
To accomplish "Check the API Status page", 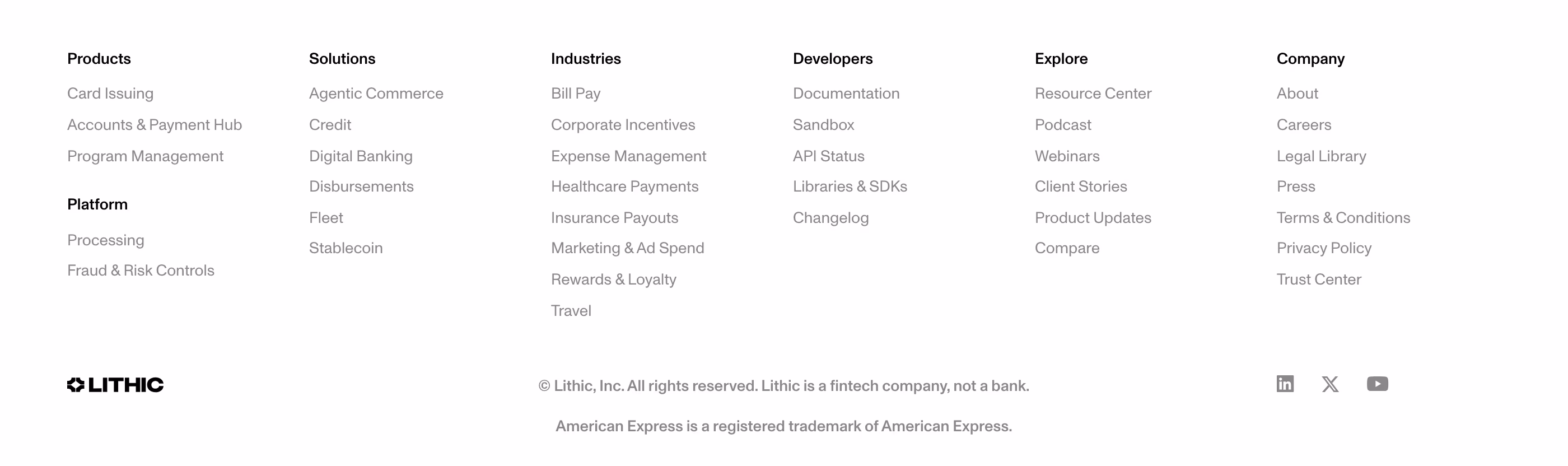I will tap(828, 156).
